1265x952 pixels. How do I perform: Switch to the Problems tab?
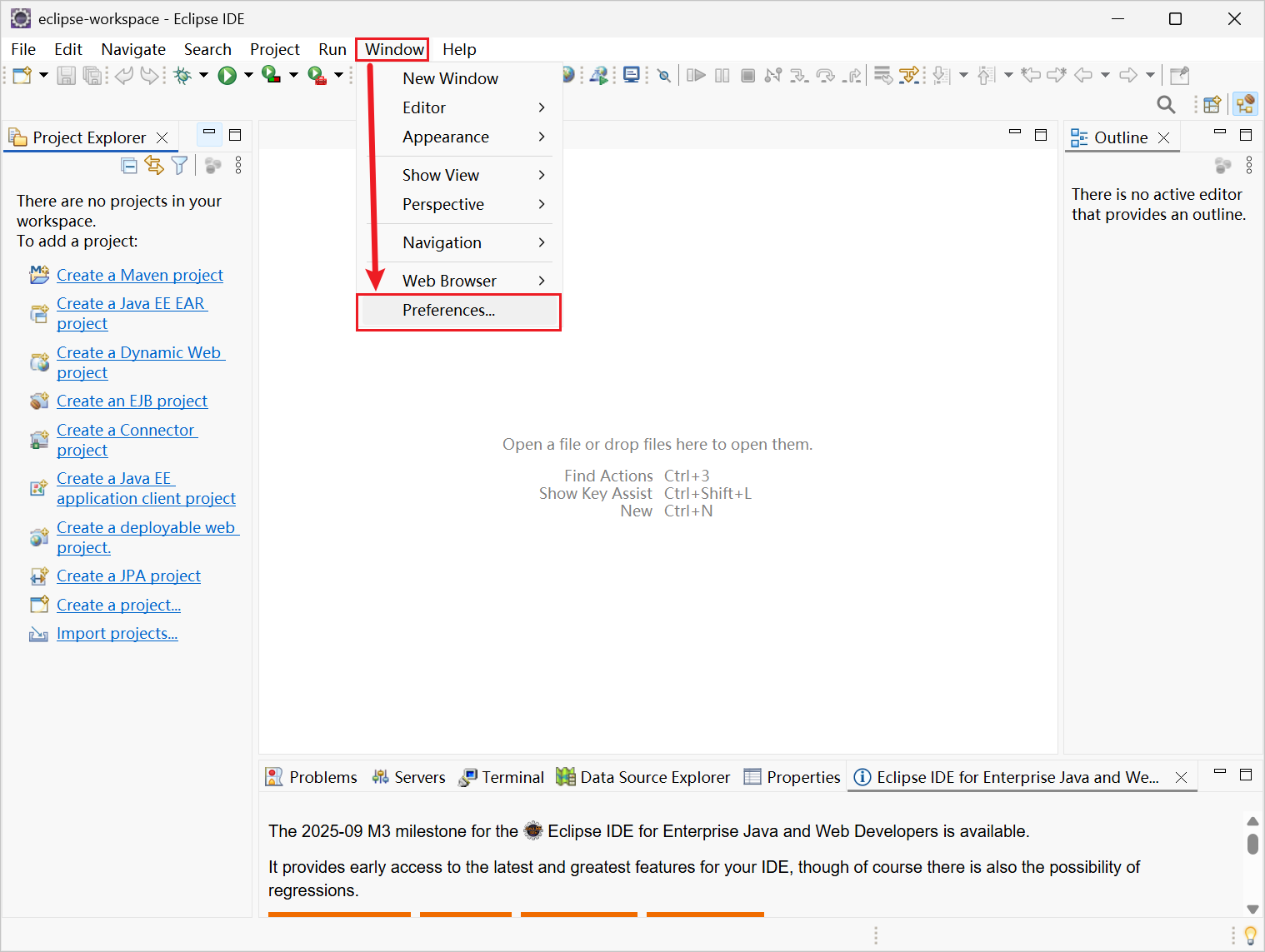(x=312, y=777)
